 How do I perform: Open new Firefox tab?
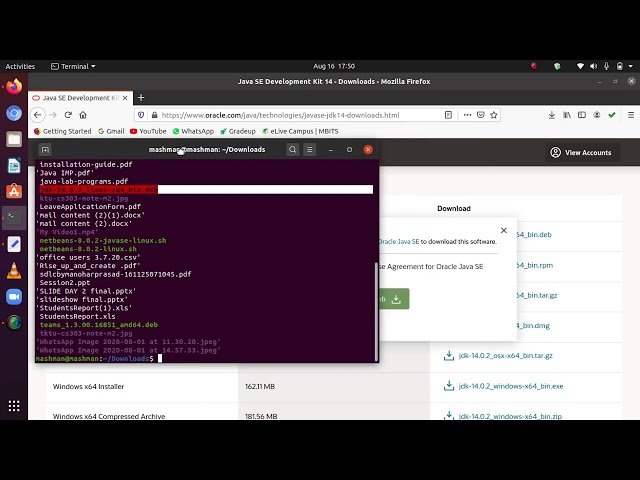tap(141, 98)
